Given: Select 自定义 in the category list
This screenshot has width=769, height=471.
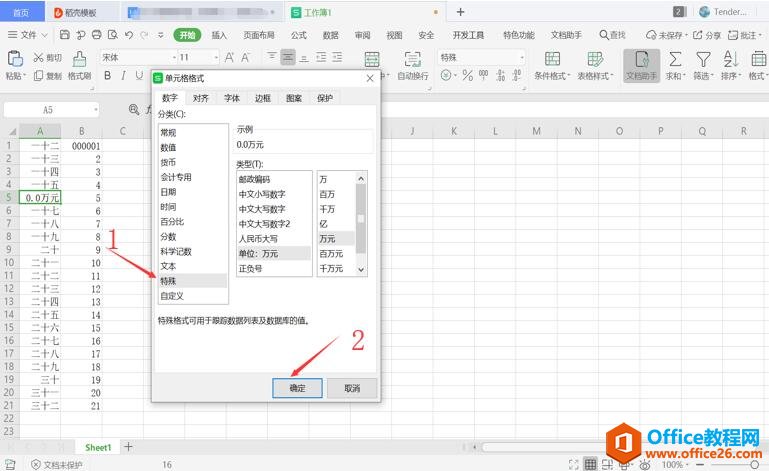Looking at the screenshot, I should point(193,296).
